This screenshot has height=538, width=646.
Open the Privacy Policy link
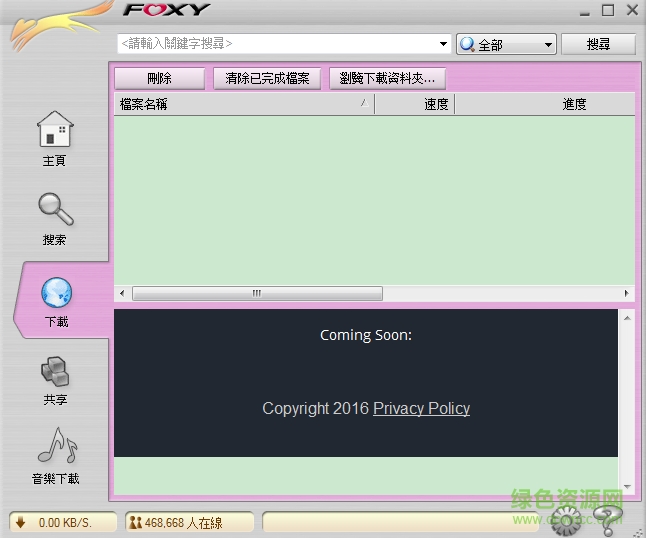pyautogui.click(x=421, y=408)
